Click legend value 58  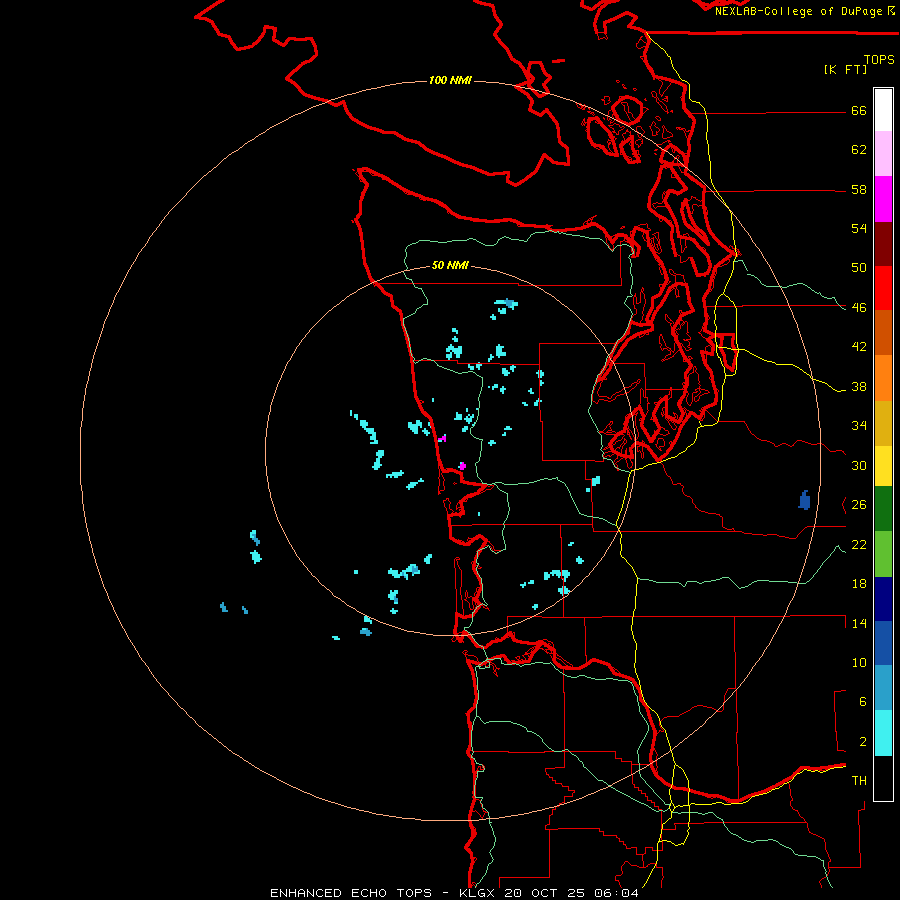[859, 189]
